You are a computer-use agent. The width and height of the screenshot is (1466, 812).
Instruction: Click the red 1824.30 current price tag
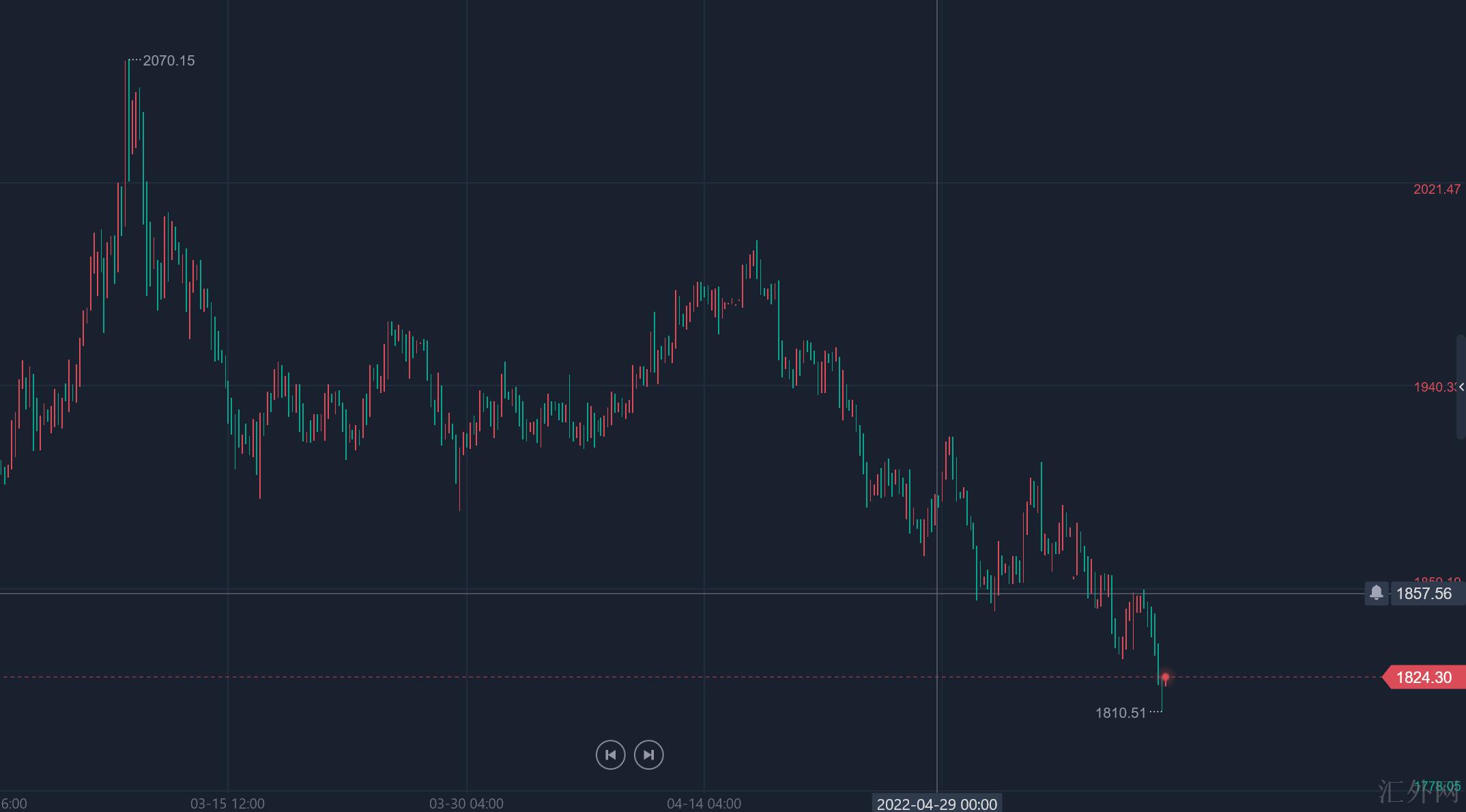pyautogui.click(x=1424, y=678)
